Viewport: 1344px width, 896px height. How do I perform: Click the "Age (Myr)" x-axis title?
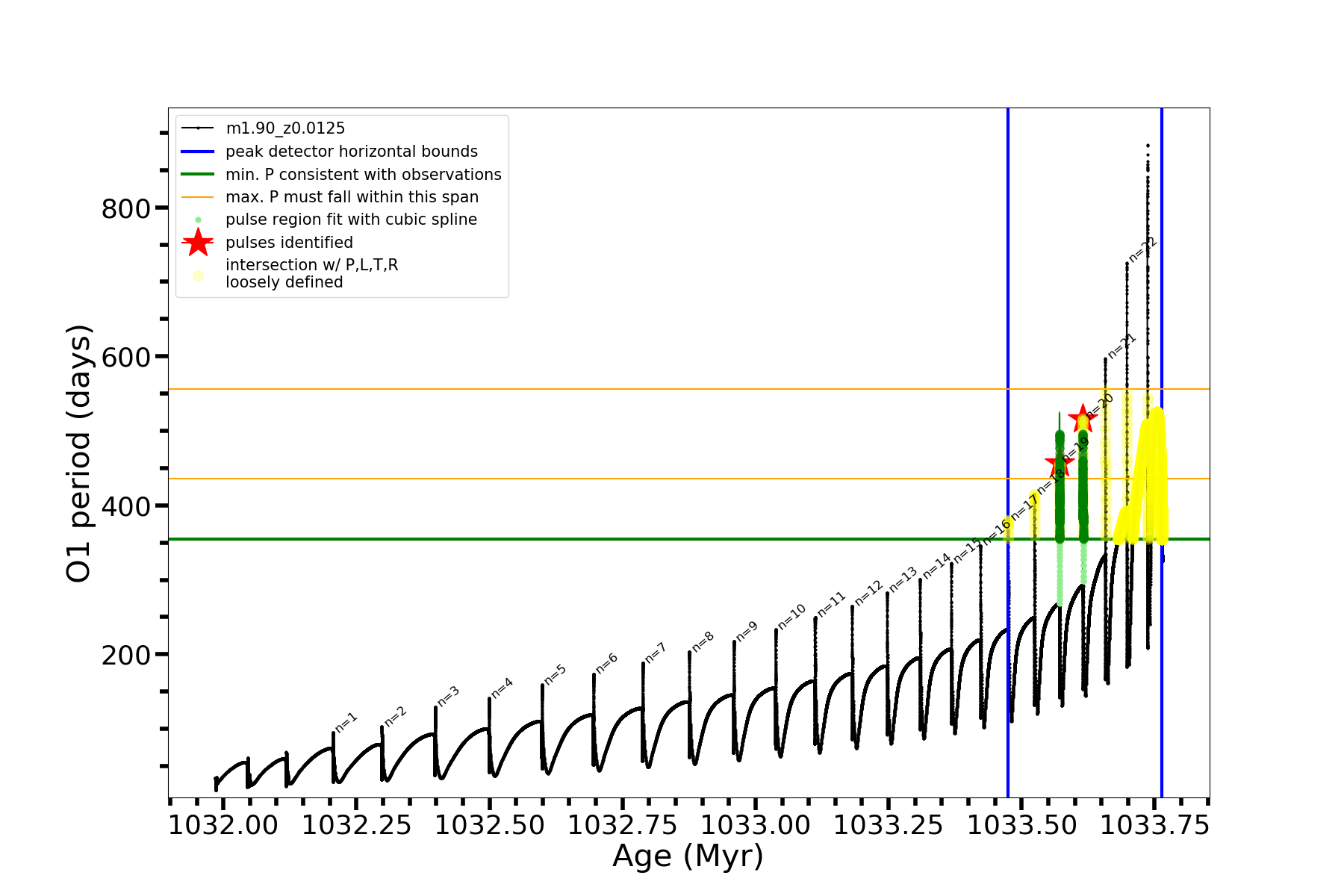pyautogui.click(x=688, y=856)
